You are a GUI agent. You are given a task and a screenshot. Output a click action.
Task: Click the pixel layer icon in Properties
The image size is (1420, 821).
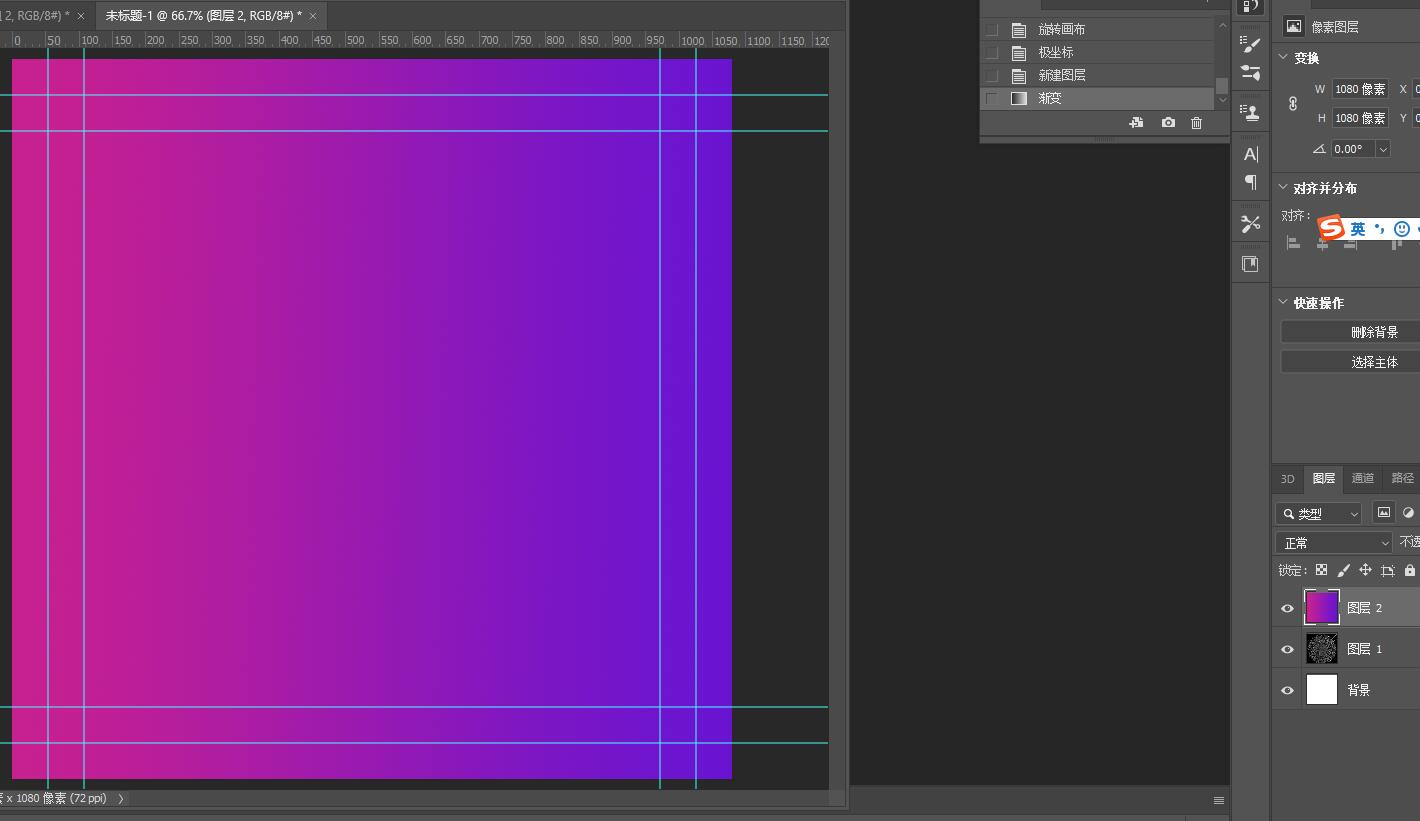click(x=1293, y=27)
